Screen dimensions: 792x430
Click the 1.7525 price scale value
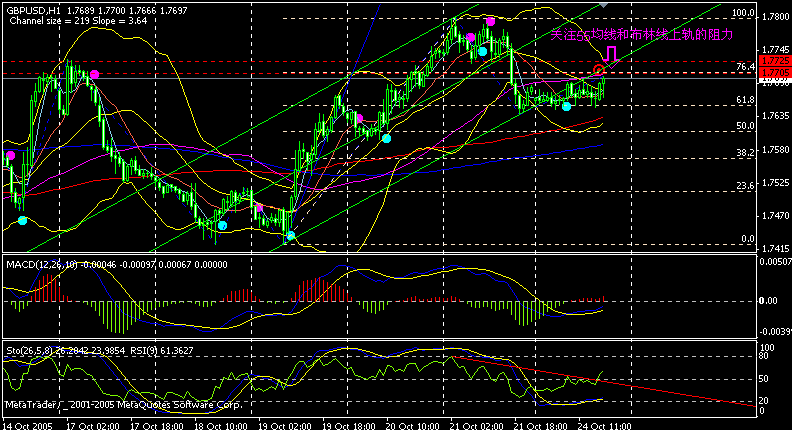[x=775, y=182]
